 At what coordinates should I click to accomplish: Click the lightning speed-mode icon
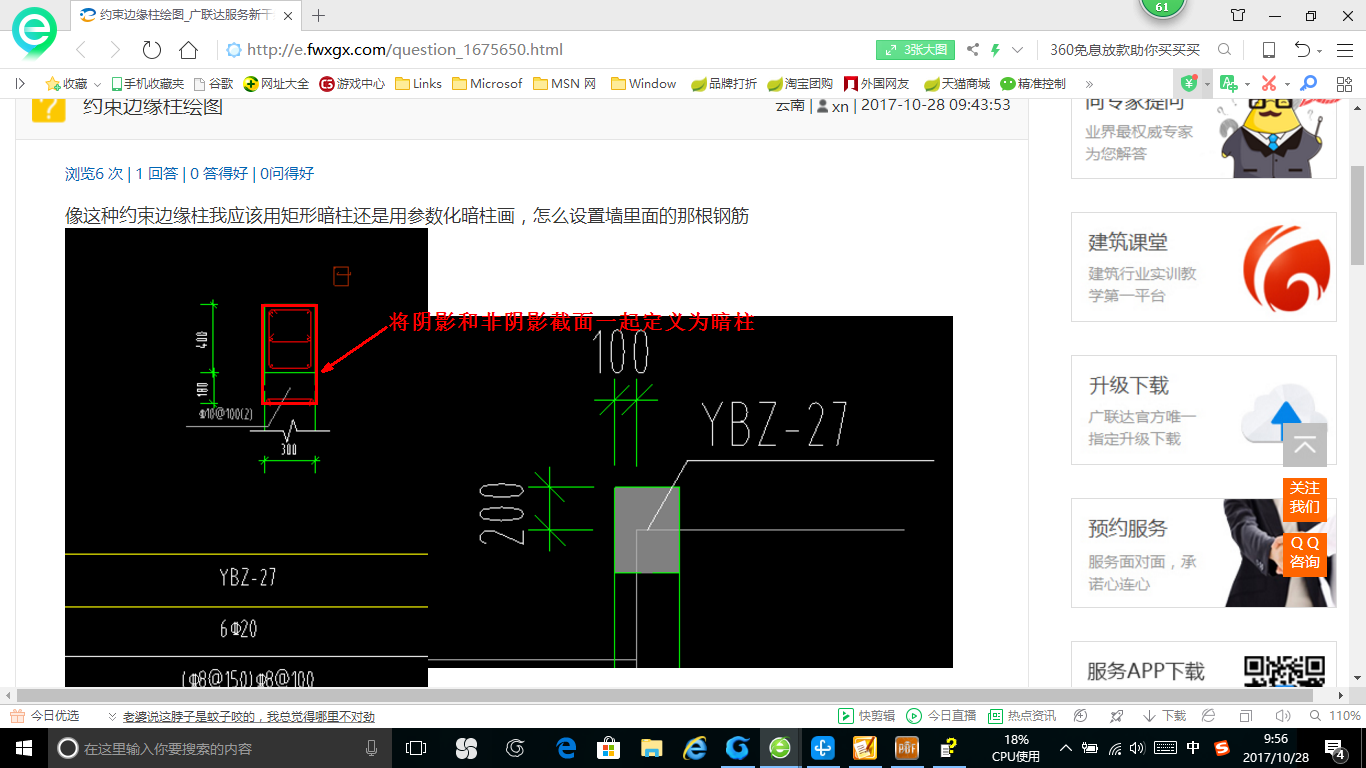point(996,50)
